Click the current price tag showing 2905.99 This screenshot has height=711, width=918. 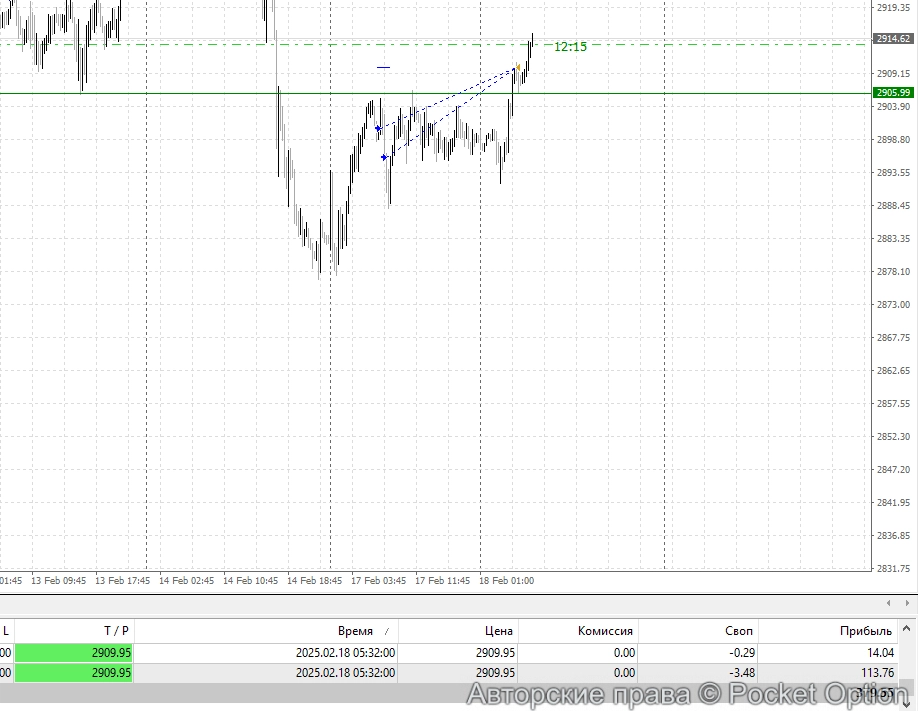coord(893,92)
